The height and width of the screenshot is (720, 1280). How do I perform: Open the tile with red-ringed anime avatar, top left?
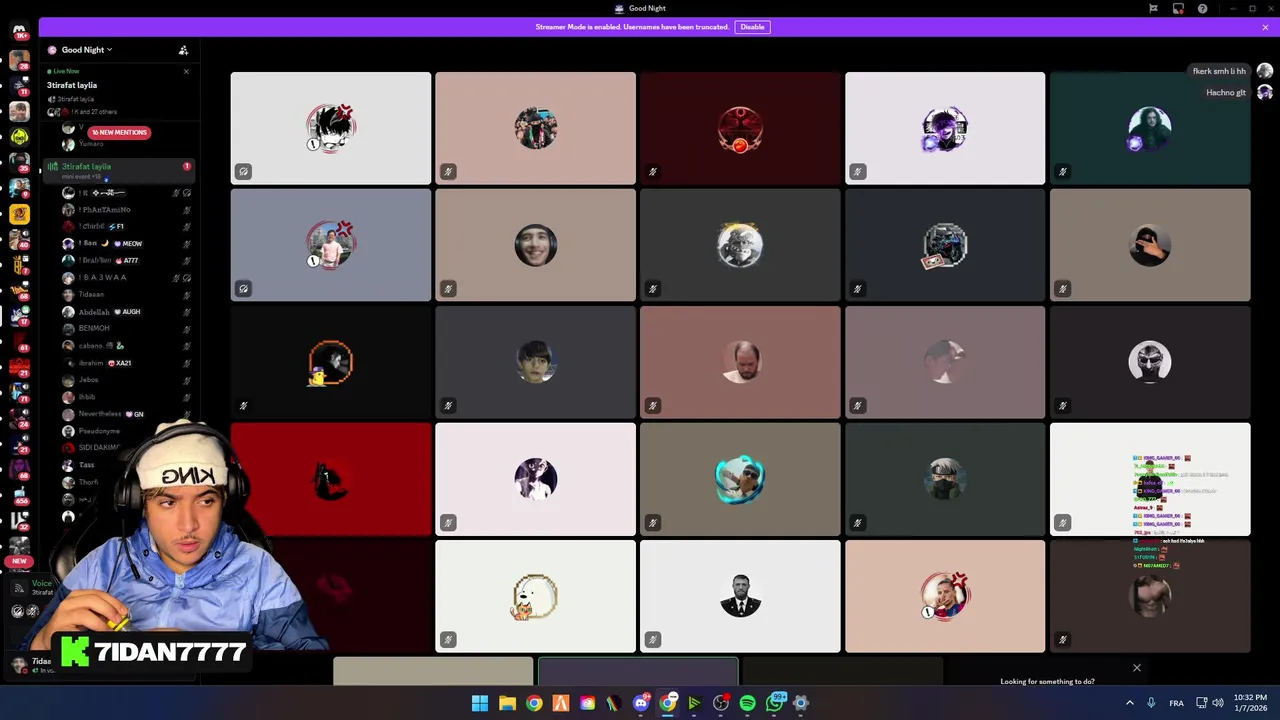(x=331, y=128)
